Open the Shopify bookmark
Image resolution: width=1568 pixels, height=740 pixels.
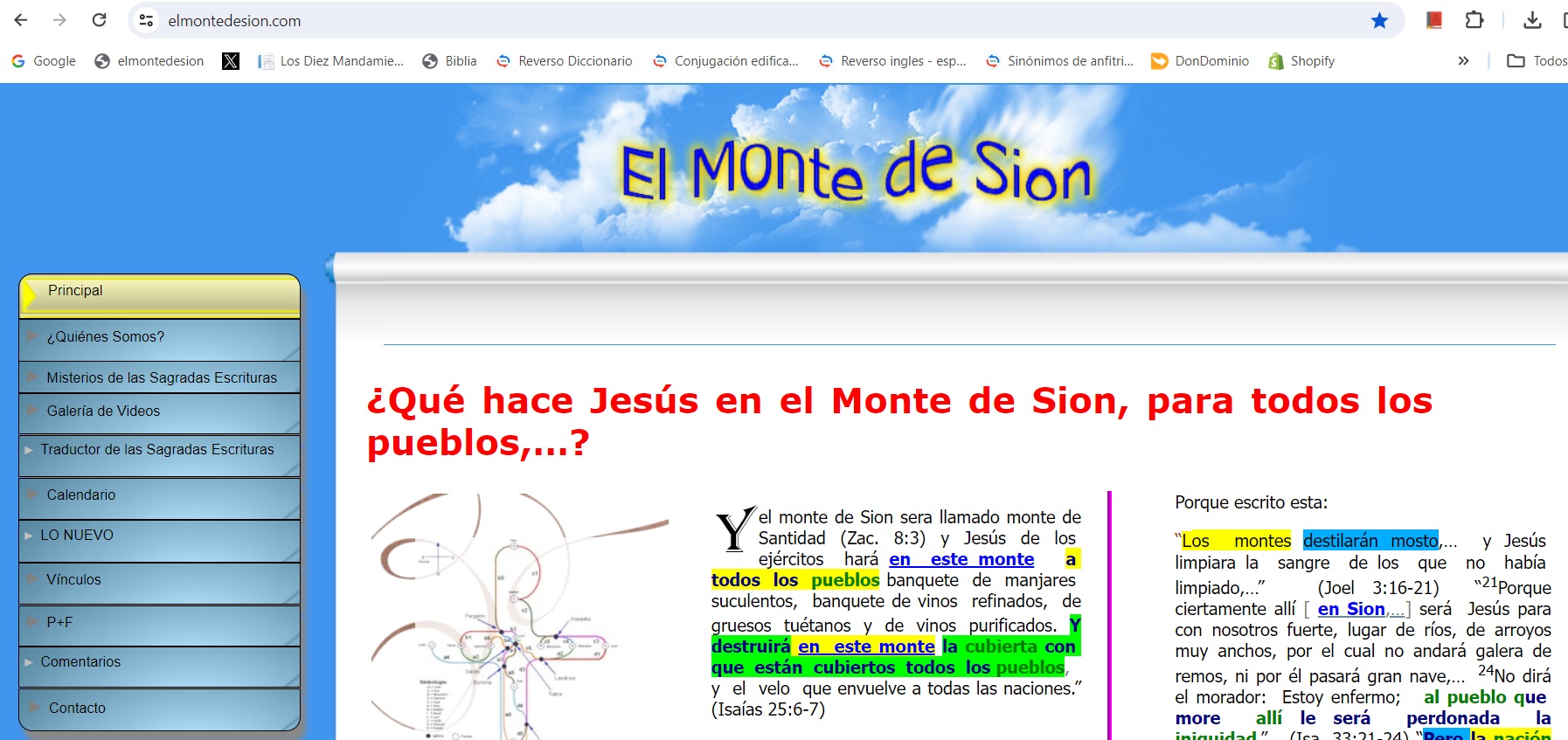[1301, 61]
